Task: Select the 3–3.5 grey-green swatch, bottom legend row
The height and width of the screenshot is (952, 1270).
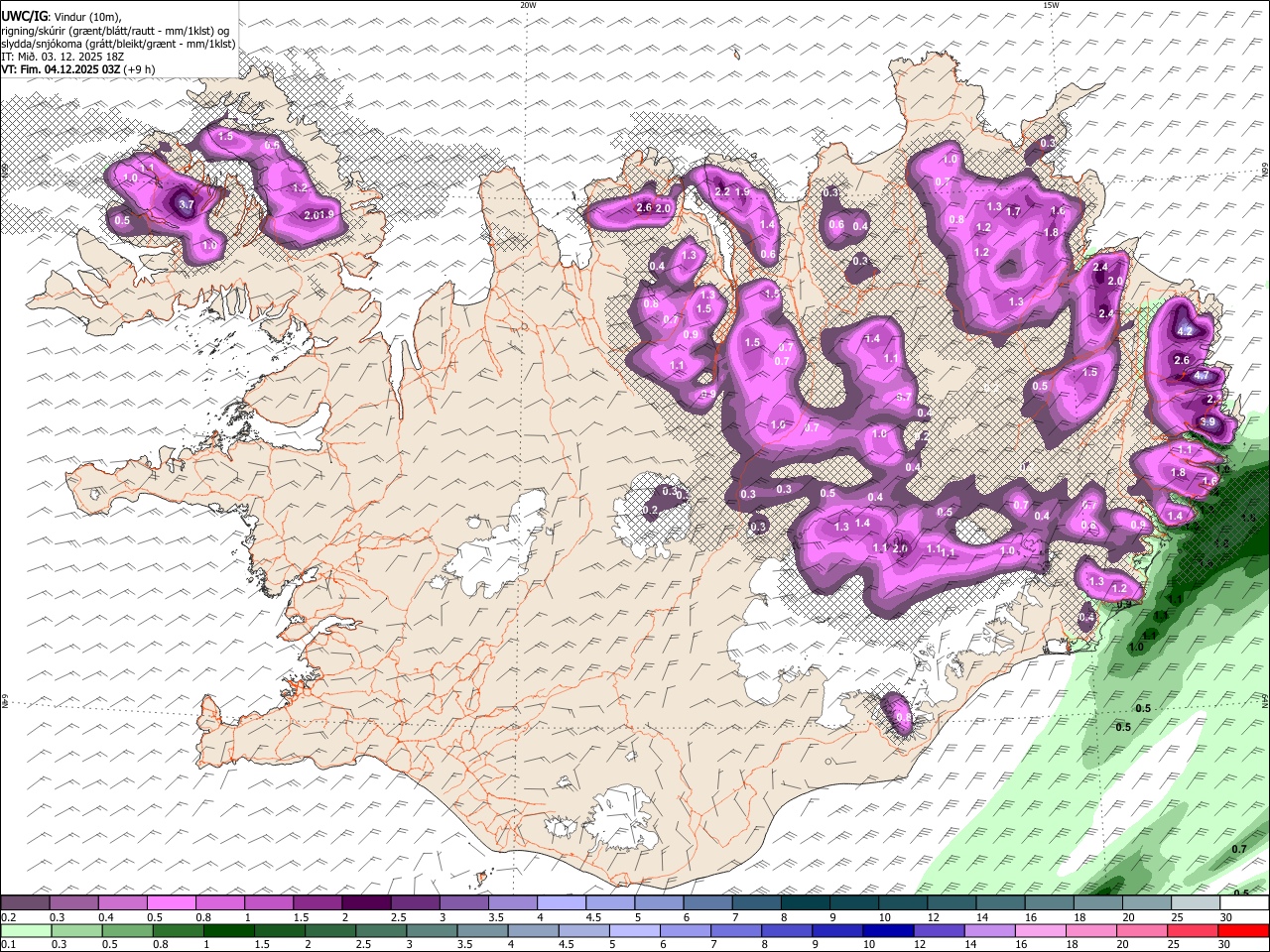Action: pyautogui.click(x=431, y=931)
